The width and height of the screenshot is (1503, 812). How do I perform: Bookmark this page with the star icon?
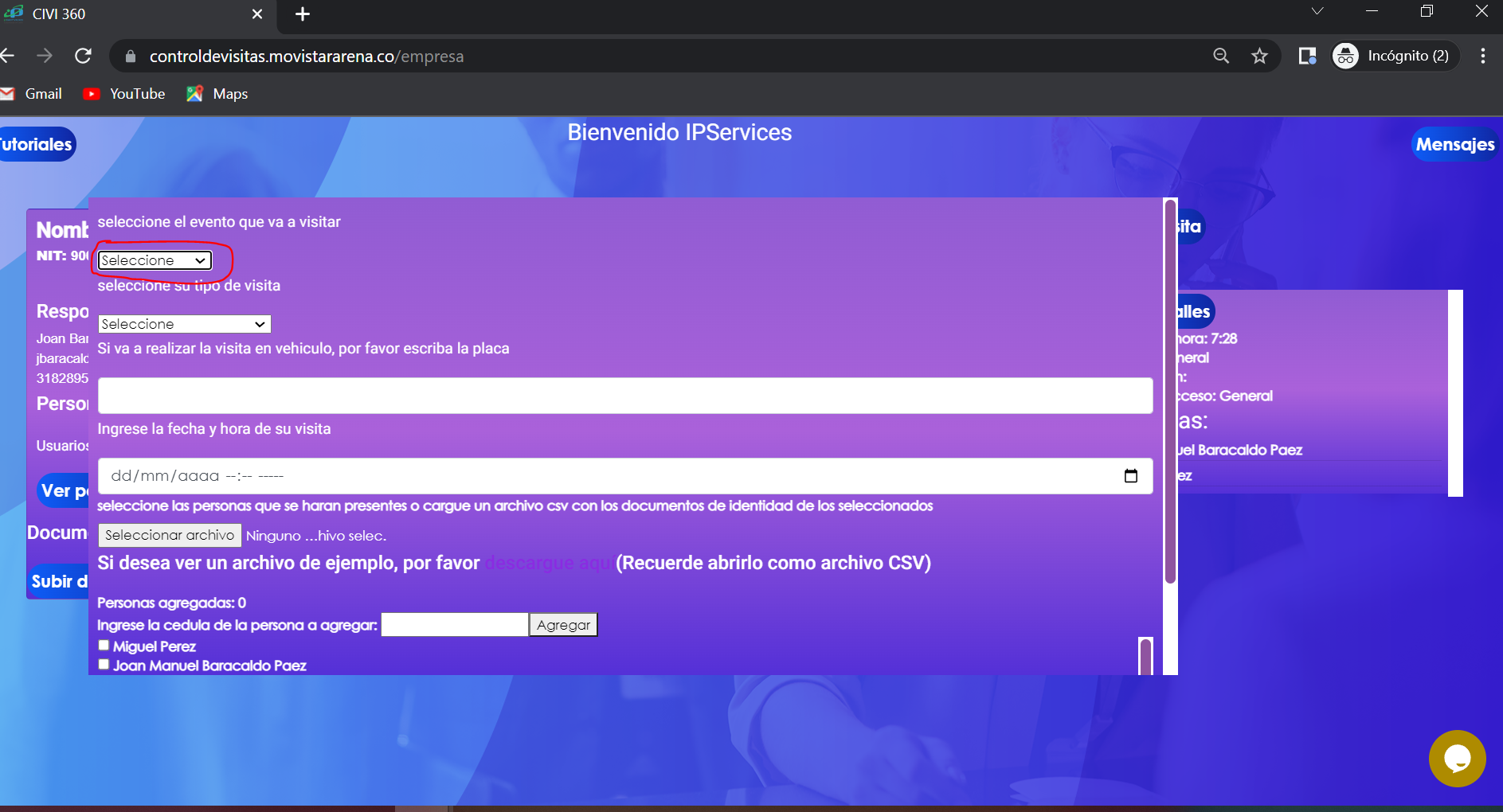pyautogui.click(x=1259, y=56)
